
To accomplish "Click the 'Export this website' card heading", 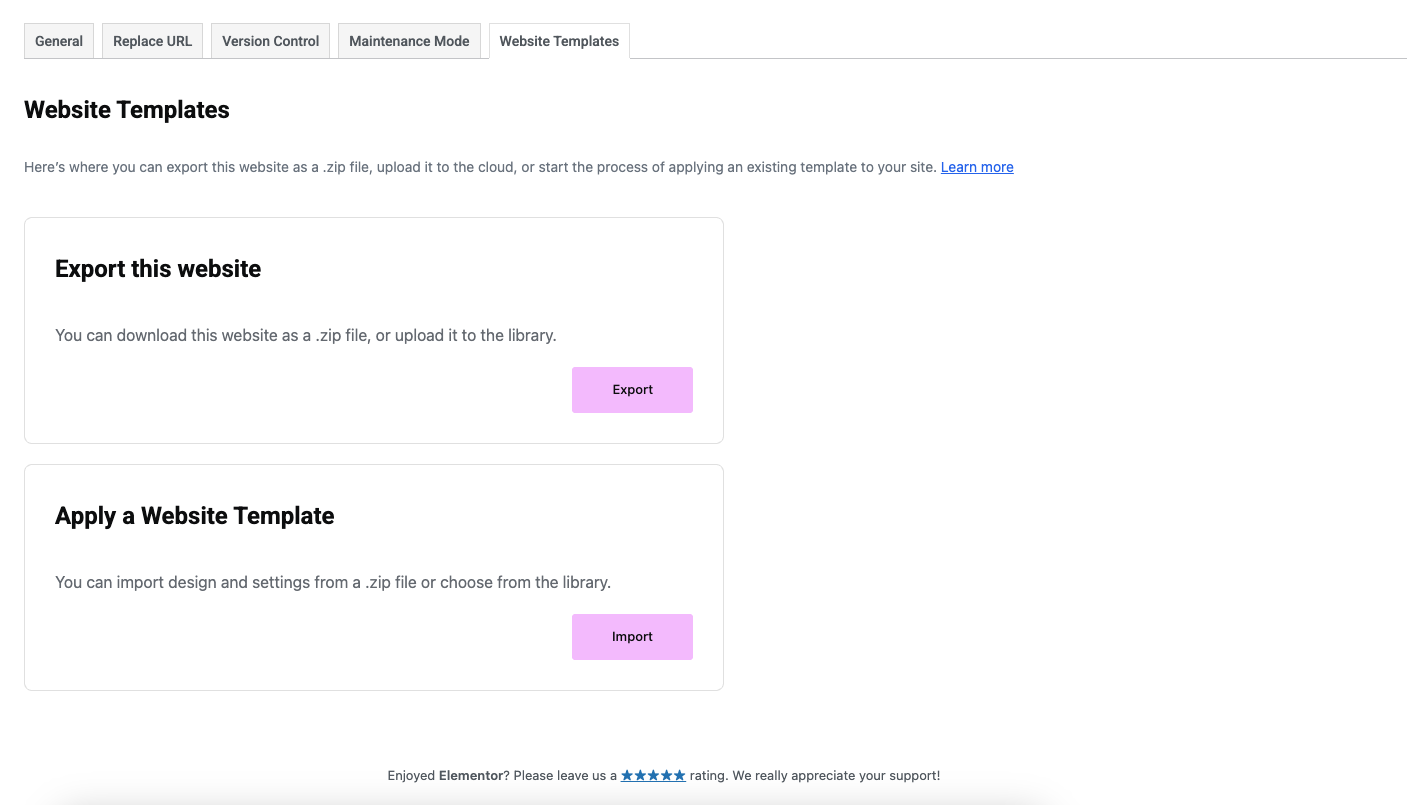I will coord(158,269).
